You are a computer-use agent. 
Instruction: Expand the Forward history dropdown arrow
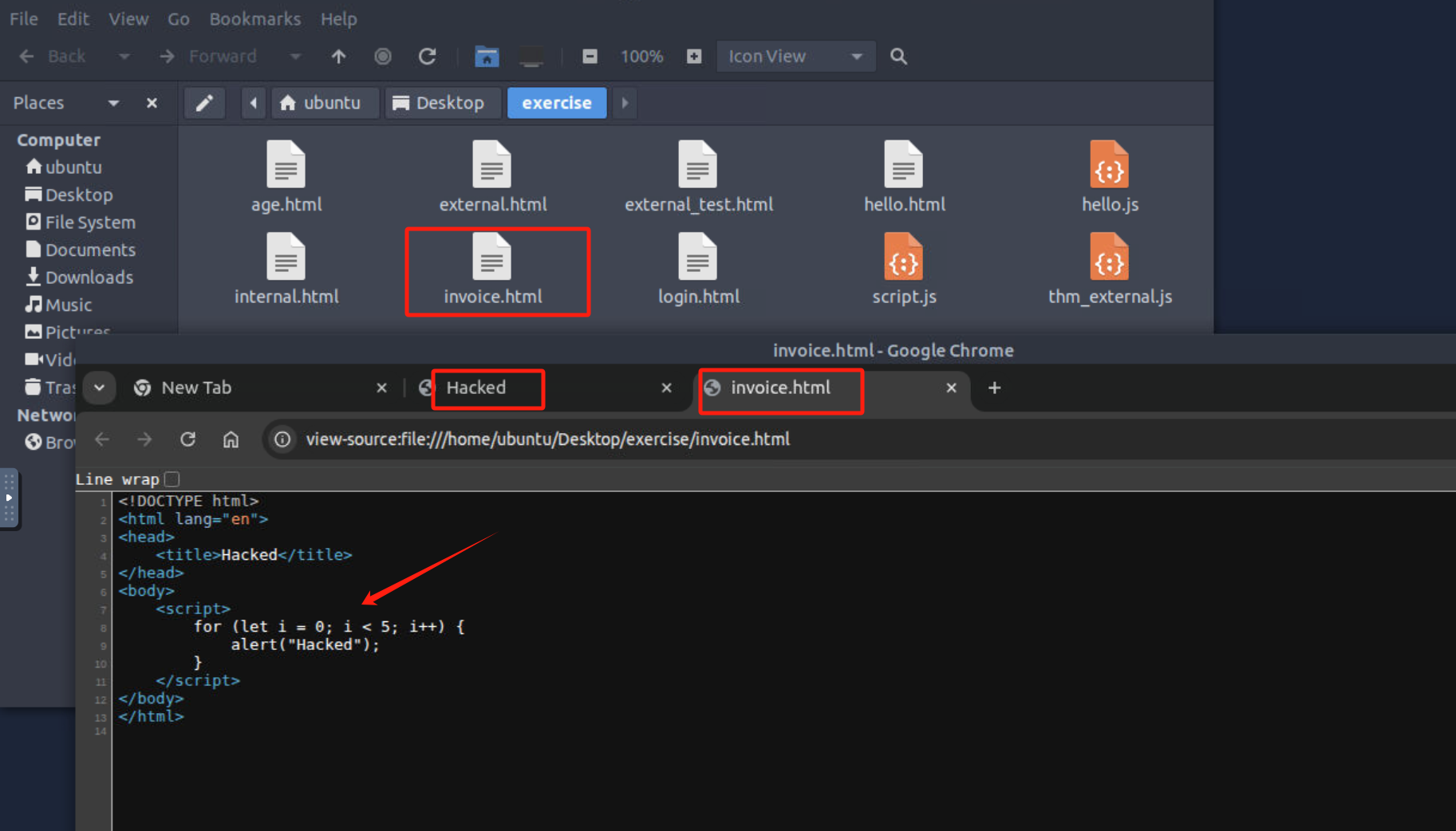[x=295, y=57]
